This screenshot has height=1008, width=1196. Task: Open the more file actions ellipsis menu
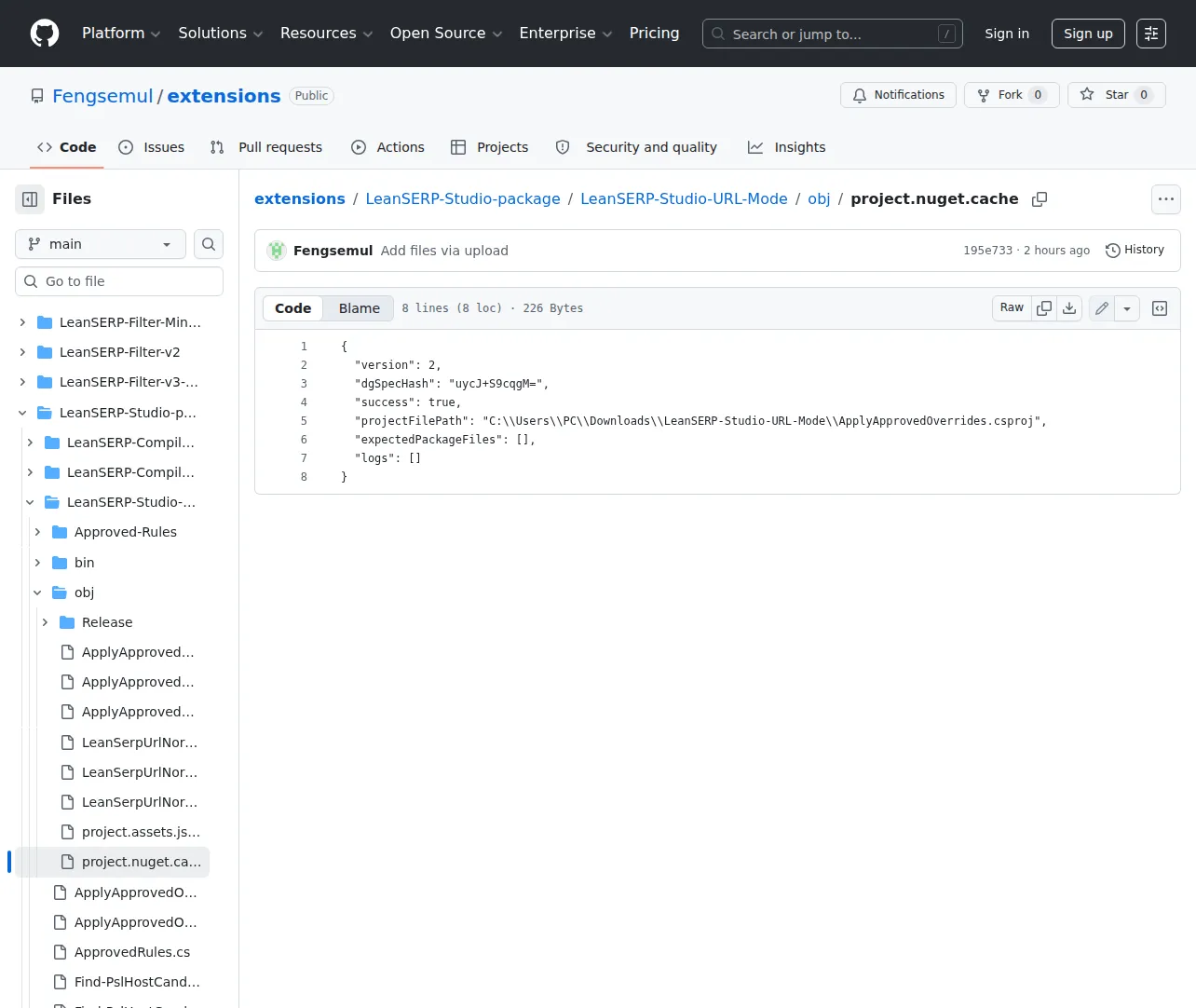pyautogui.click(x=1166, y=199)
